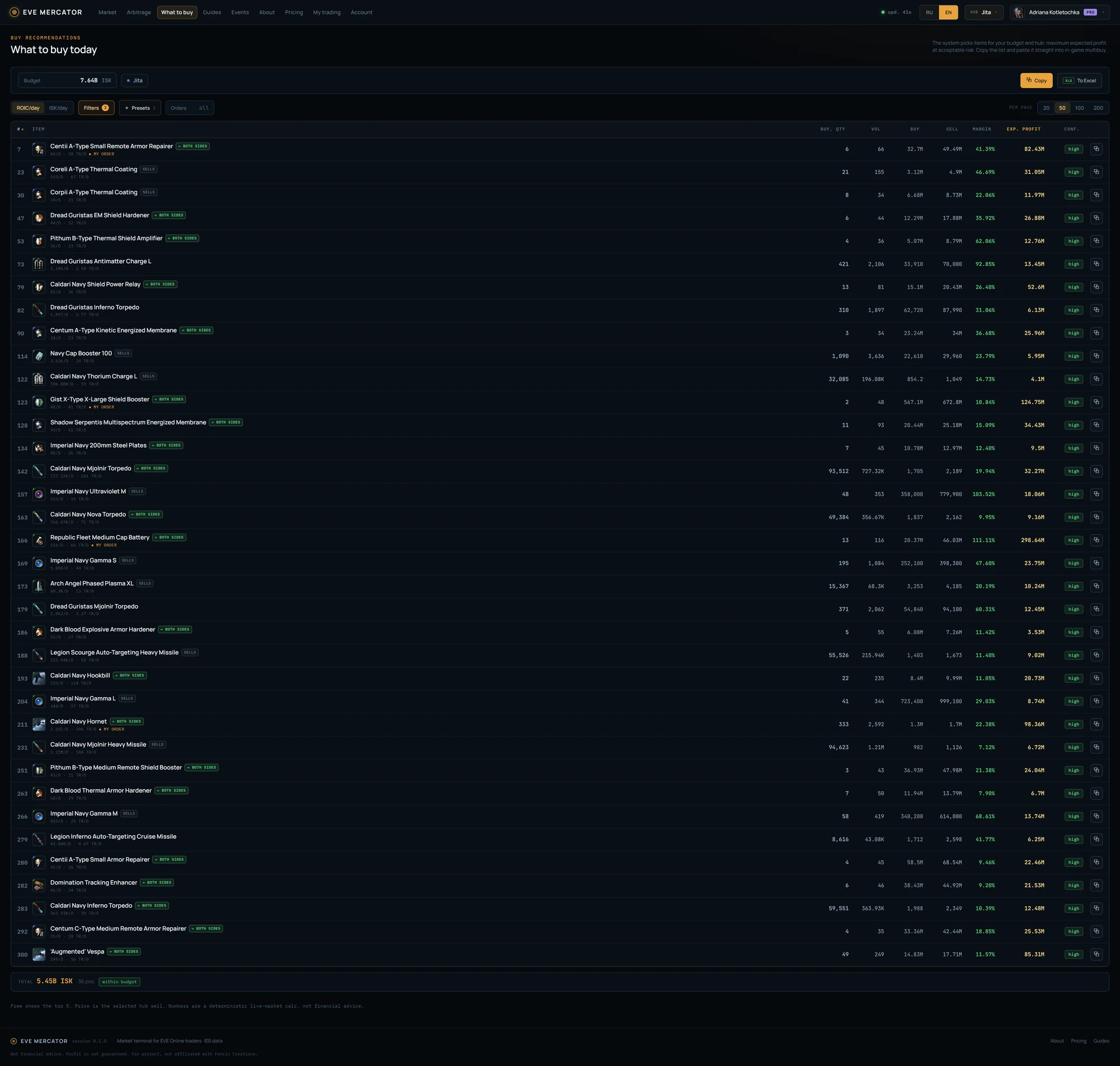Sort by VOL column header

[876, 129]
